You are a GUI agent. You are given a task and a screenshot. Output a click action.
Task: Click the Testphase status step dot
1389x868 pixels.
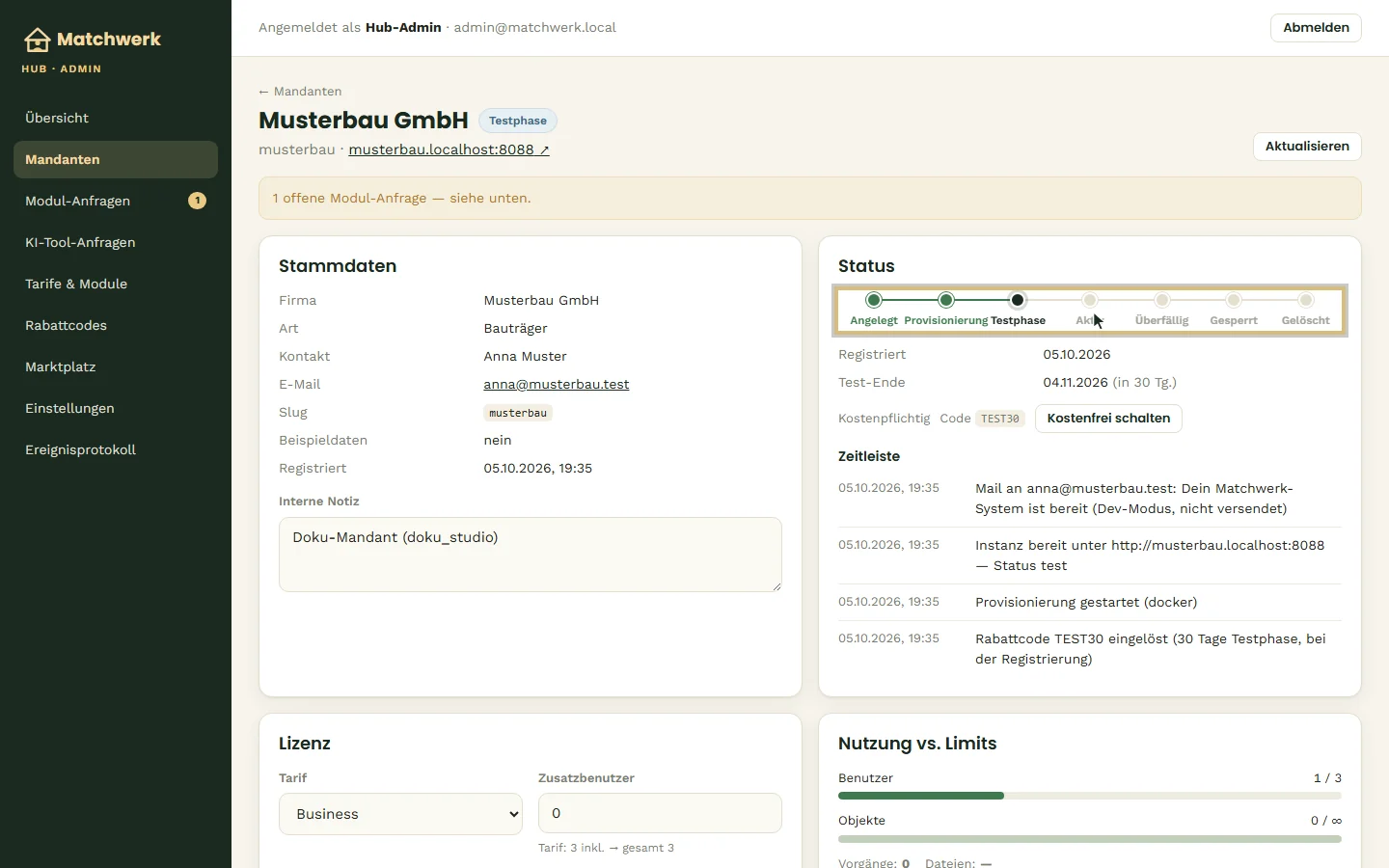1018,300
